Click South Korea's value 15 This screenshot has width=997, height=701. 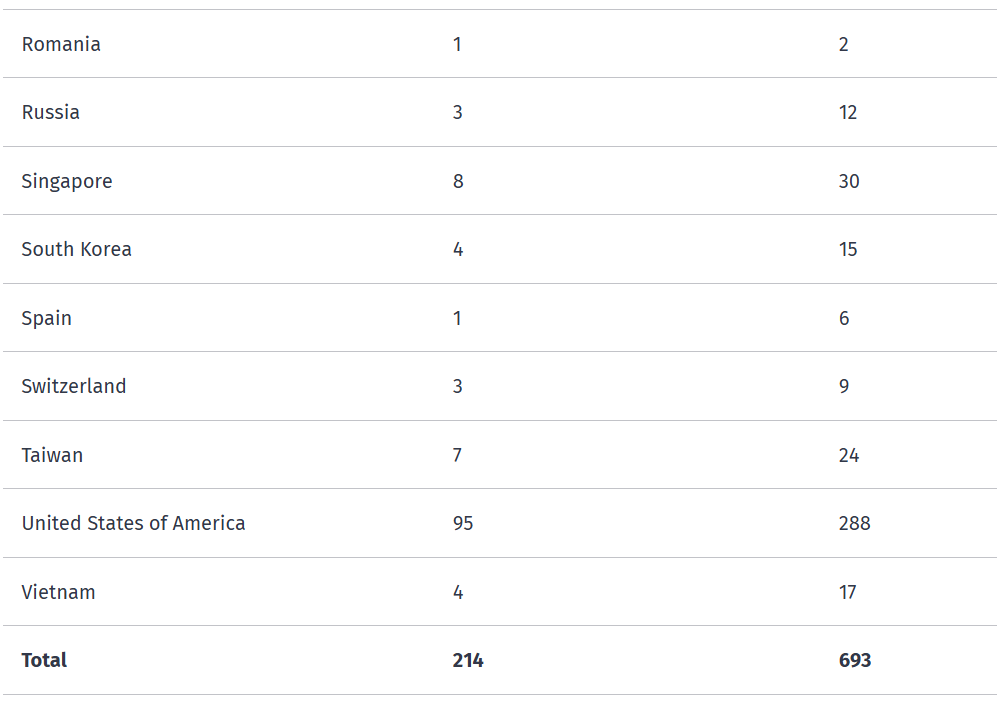pyautogui.click(x=848, y=249)
